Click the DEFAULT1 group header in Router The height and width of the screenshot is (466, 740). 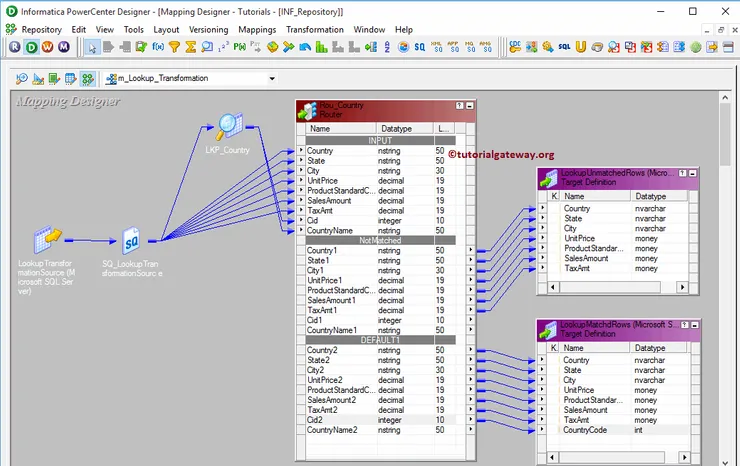point(376,340)
